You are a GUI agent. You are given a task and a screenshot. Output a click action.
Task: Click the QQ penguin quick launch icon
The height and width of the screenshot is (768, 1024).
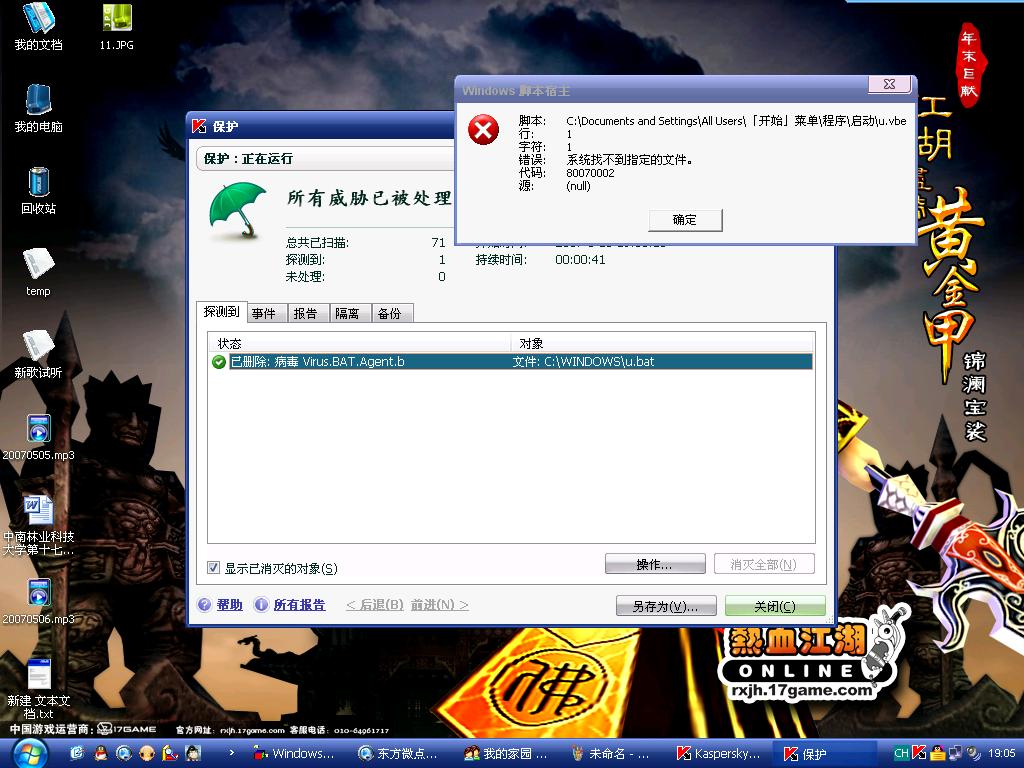pos(101,754)
